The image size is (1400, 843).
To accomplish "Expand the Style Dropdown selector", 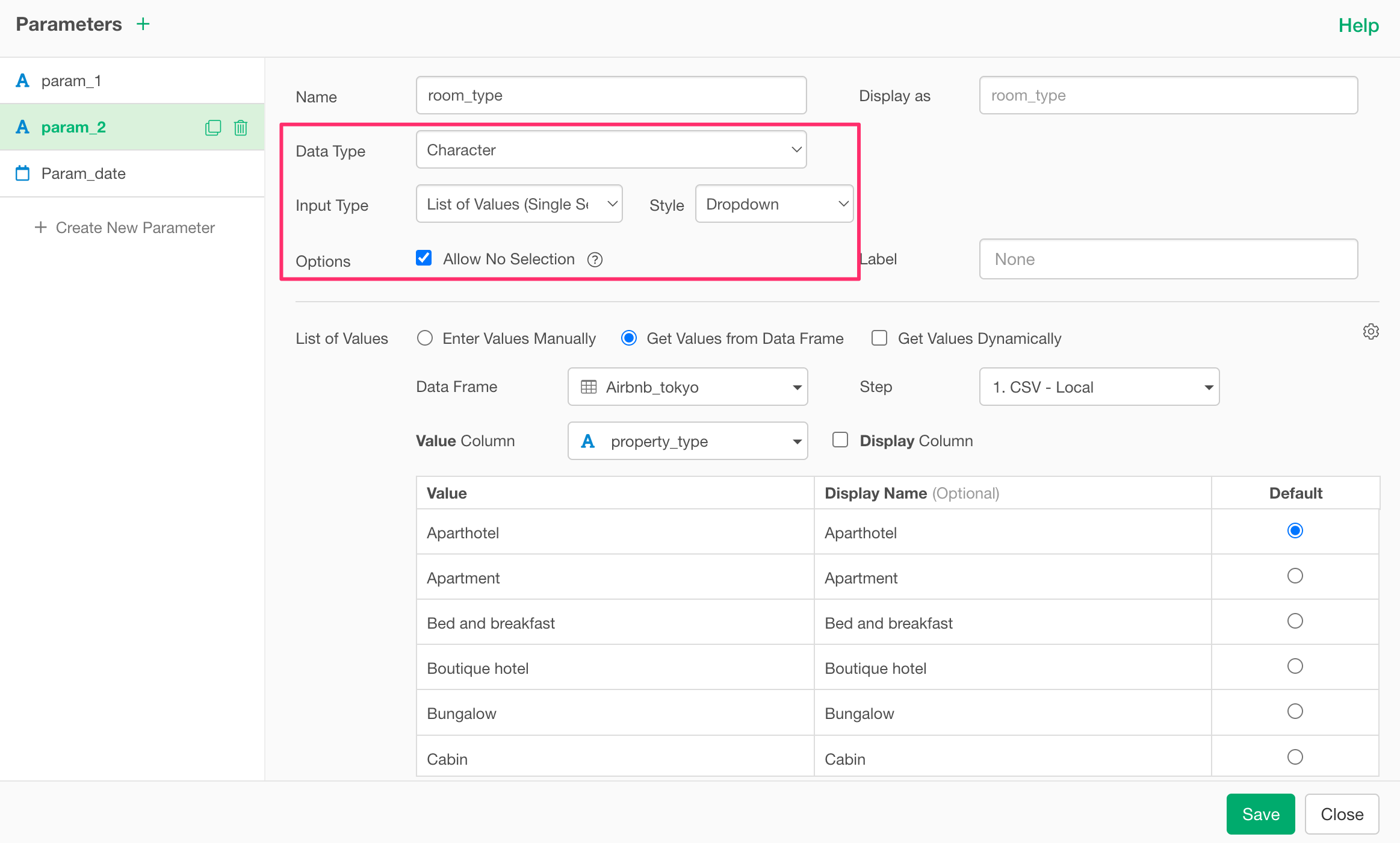I will coord(774,204).
